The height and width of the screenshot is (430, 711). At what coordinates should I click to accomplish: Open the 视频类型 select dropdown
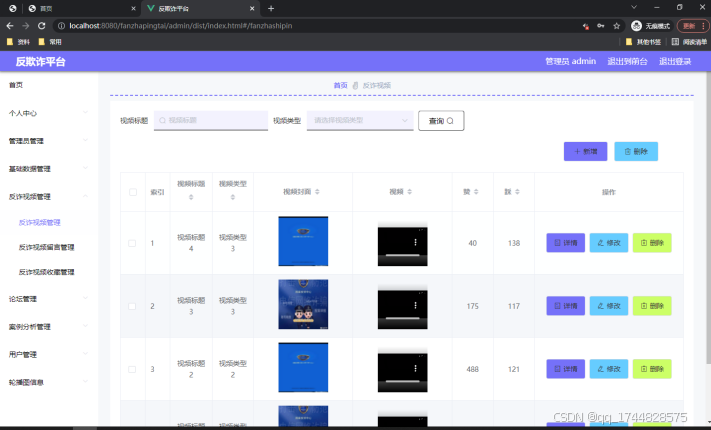[360, 120]
